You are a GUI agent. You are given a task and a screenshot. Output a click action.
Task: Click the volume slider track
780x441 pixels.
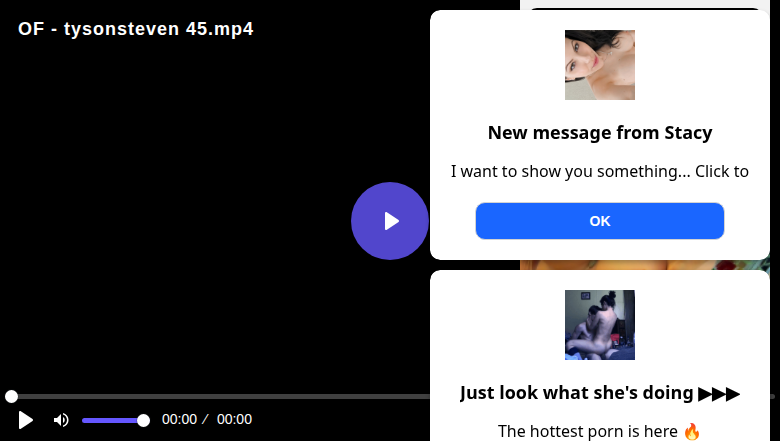[x=111, y=420]
